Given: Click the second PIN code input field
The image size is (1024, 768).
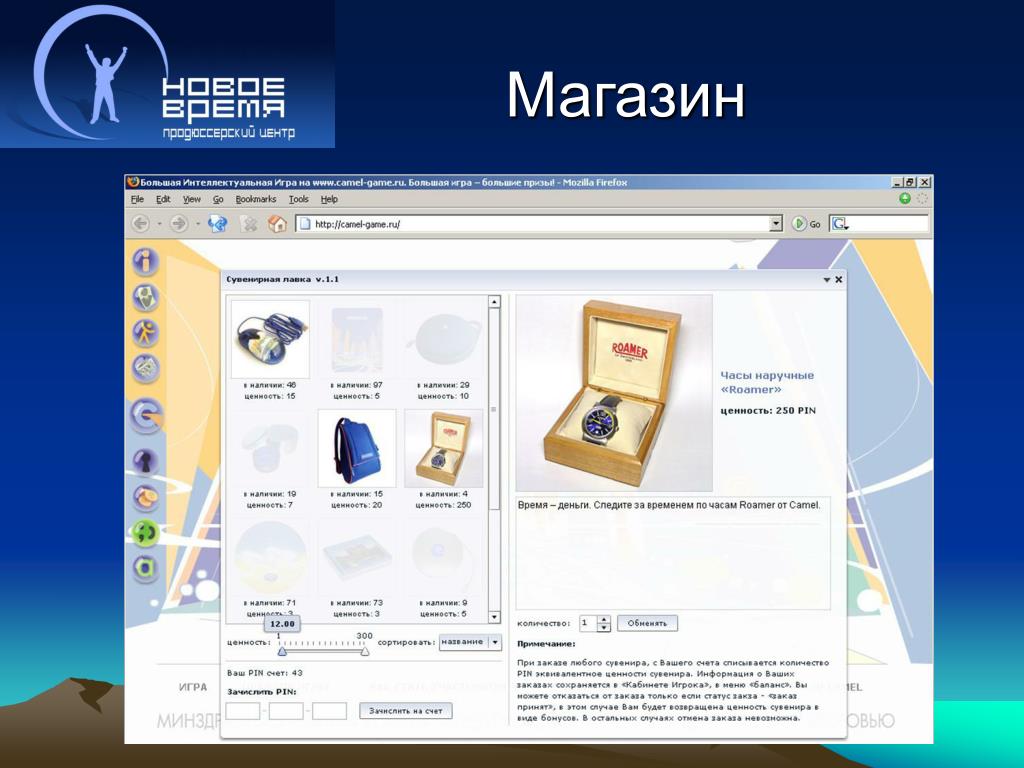Looking at the screenshot, I should pos(286,711).
